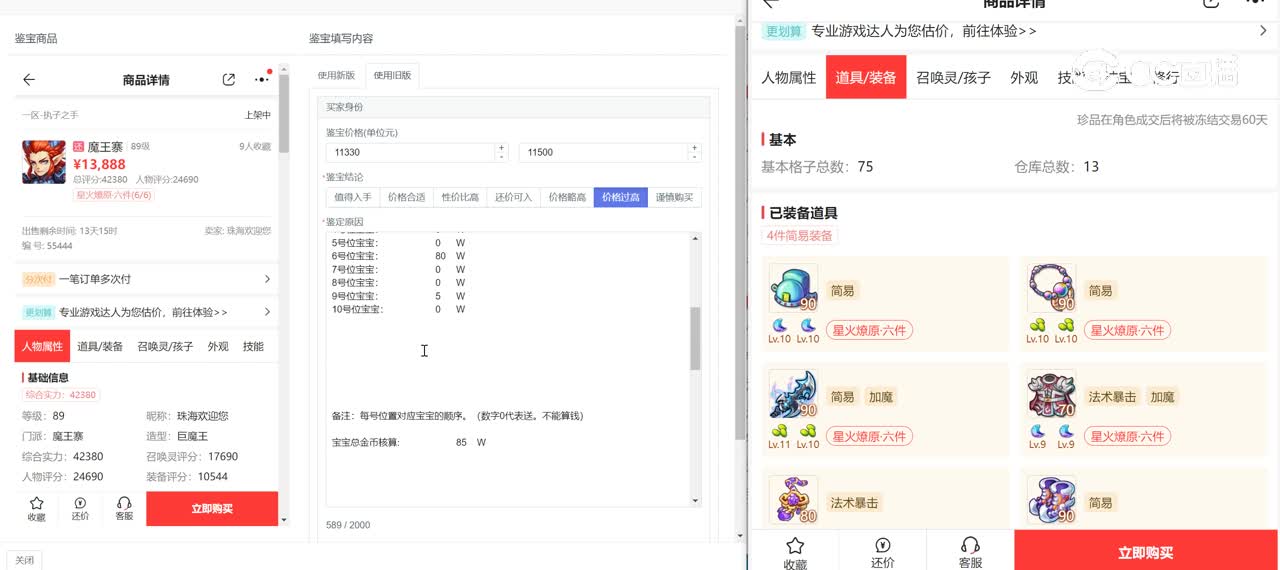Click 宝宝总金币核算 line in text area
Viewport: 1280px width, 570px height.
pos(409,442)
